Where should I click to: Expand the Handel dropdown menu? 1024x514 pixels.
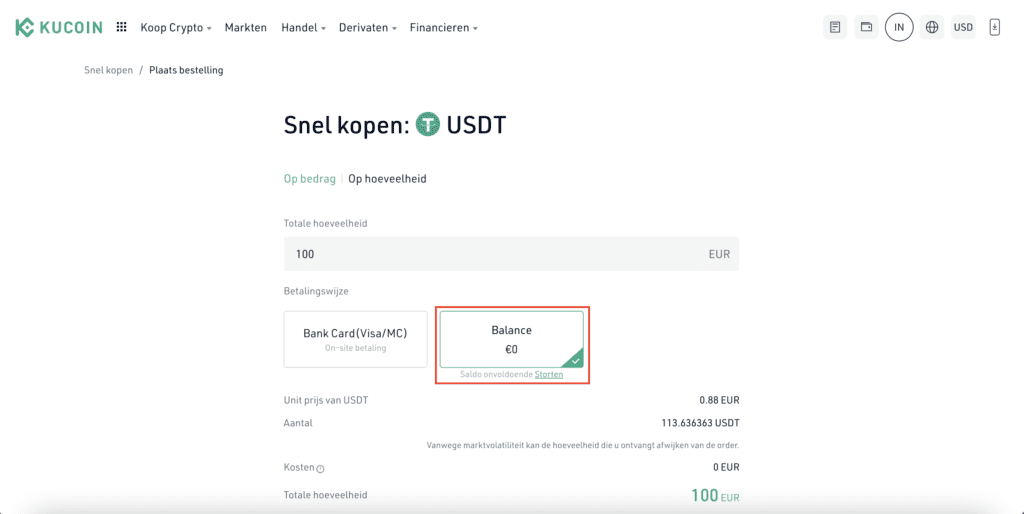click(x=304, y=28)
